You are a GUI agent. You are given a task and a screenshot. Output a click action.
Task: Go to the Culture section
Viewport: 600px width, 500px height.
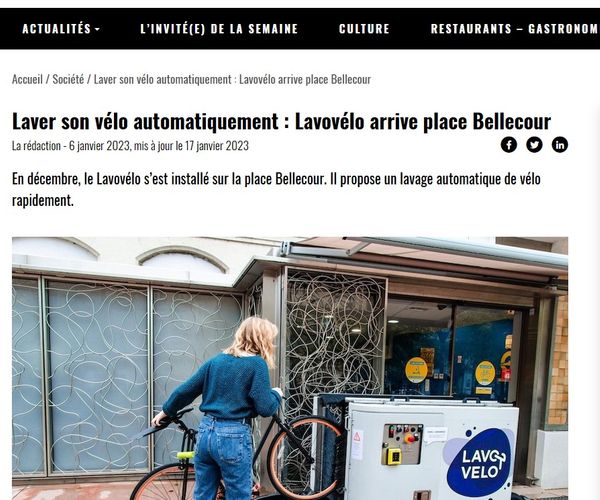(x=364, y=29)
